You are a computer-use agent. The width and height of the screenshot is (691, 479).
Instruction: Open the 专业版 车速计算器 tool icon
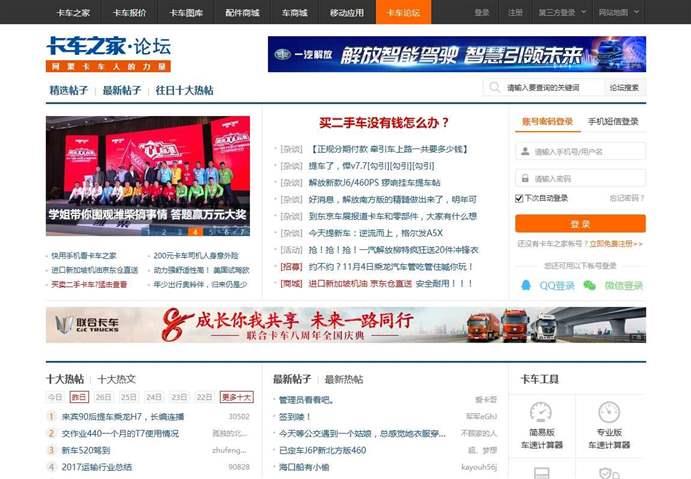(609, 412)
